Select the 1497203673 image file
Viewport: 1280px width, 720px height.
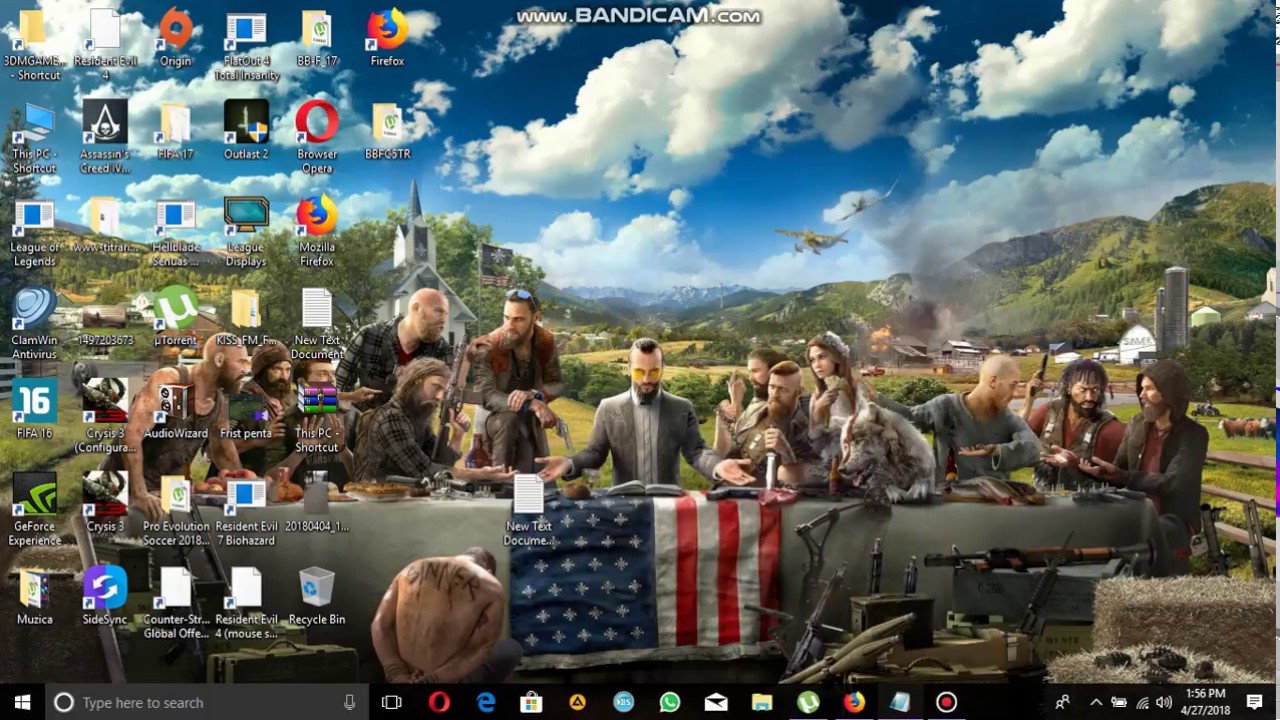[x=104, y=324]
